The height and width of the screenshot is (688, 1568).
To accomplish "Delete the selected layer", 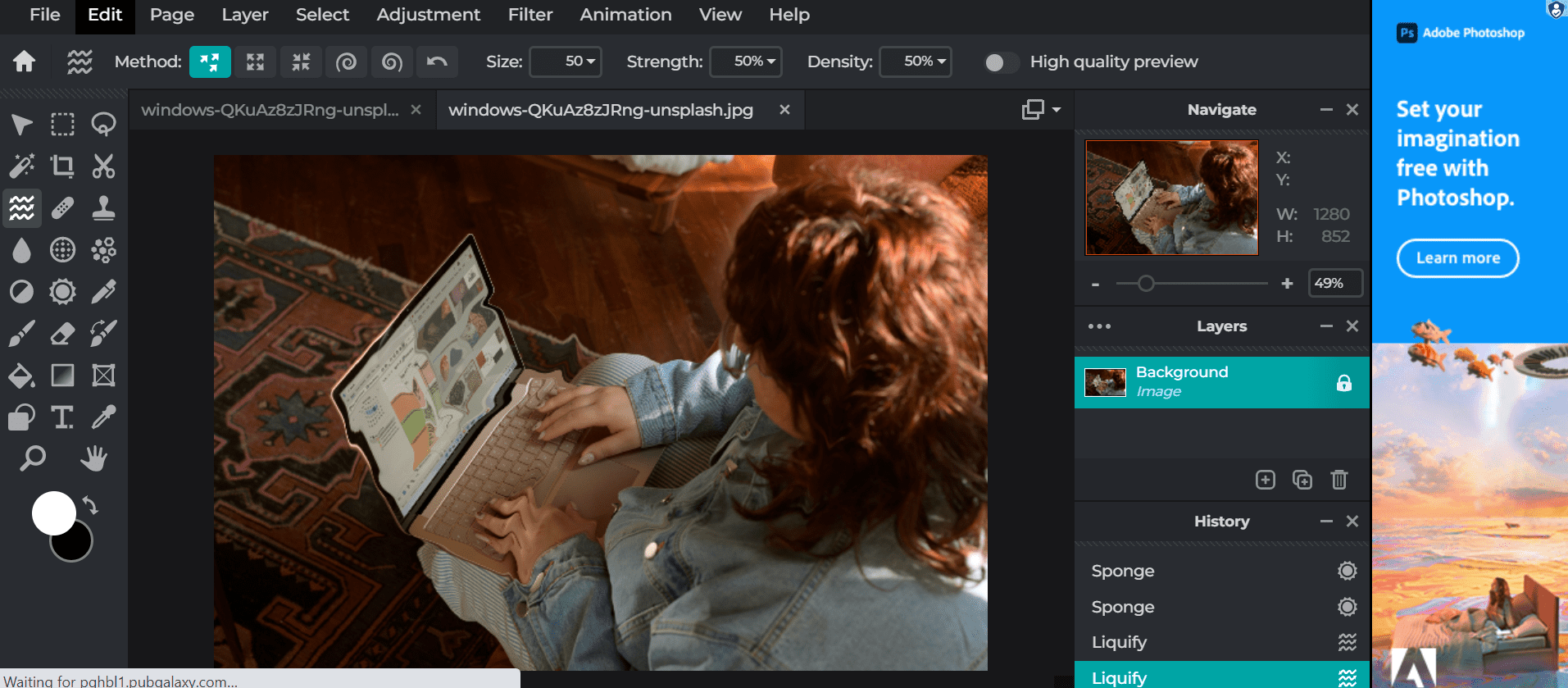I will 1339,480.
